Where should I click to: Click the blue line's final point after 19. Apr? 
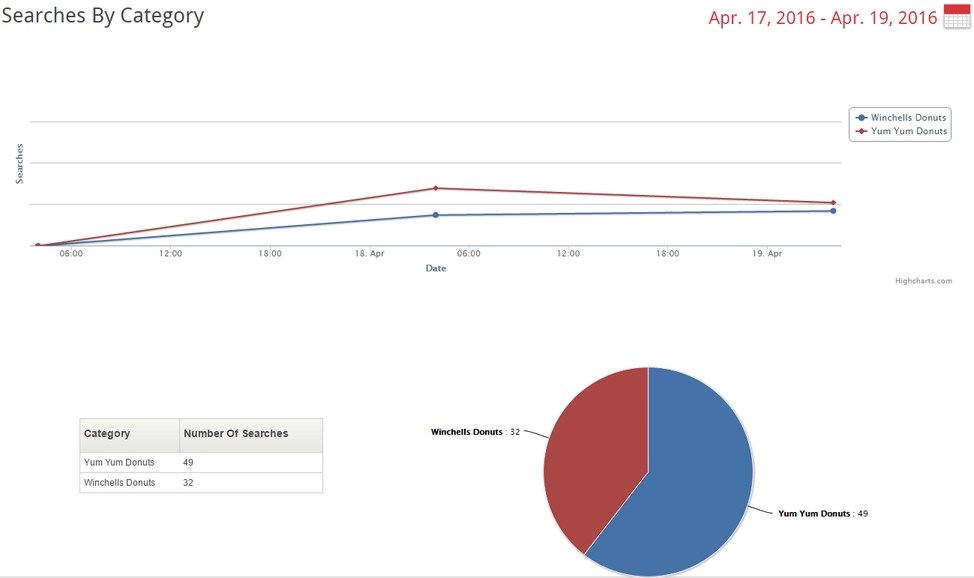[833, 211]
